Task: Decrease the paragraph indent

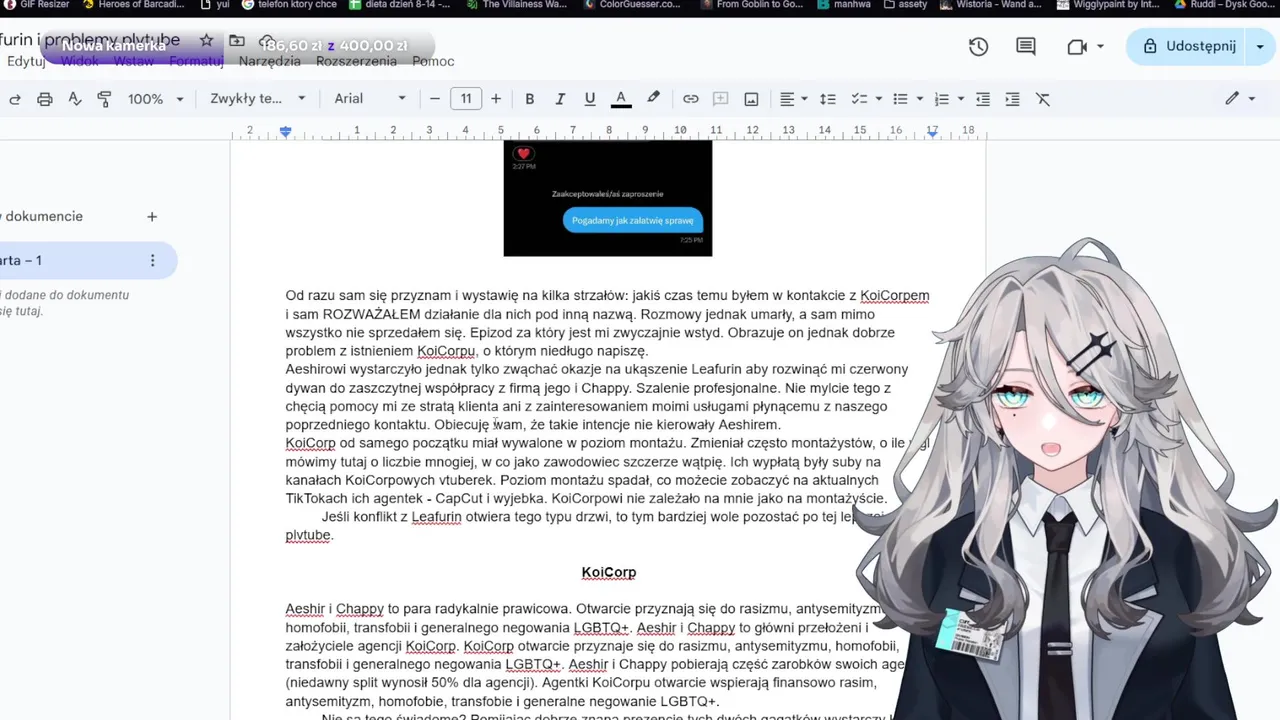Action: (983, 99)
